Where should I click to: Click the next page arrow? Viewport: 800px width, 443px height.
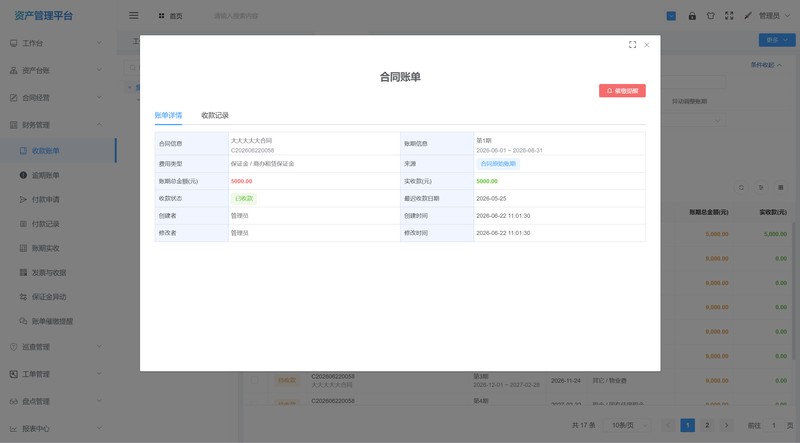727,425
